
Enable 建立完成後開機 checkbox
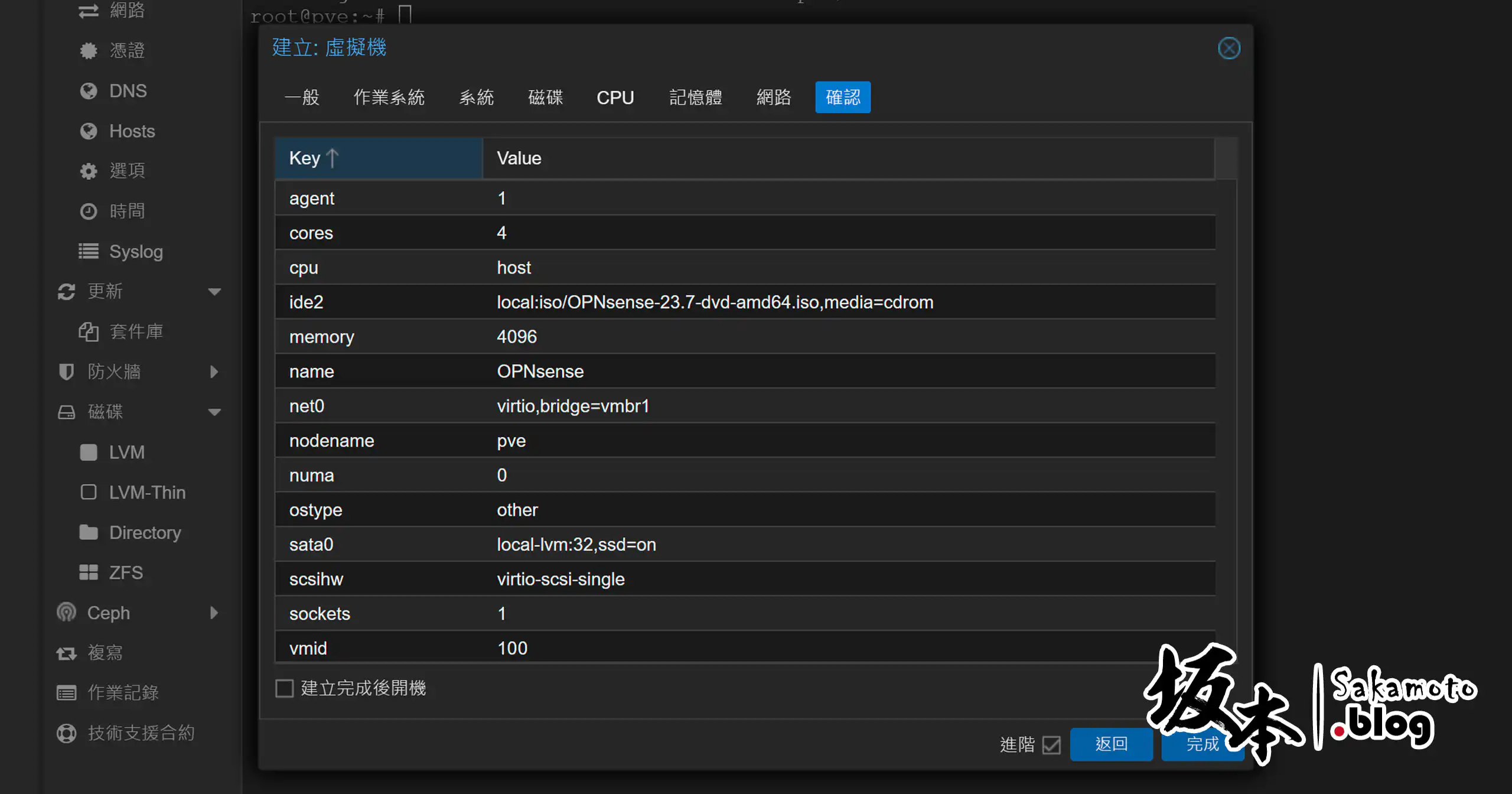coord(285,688)
